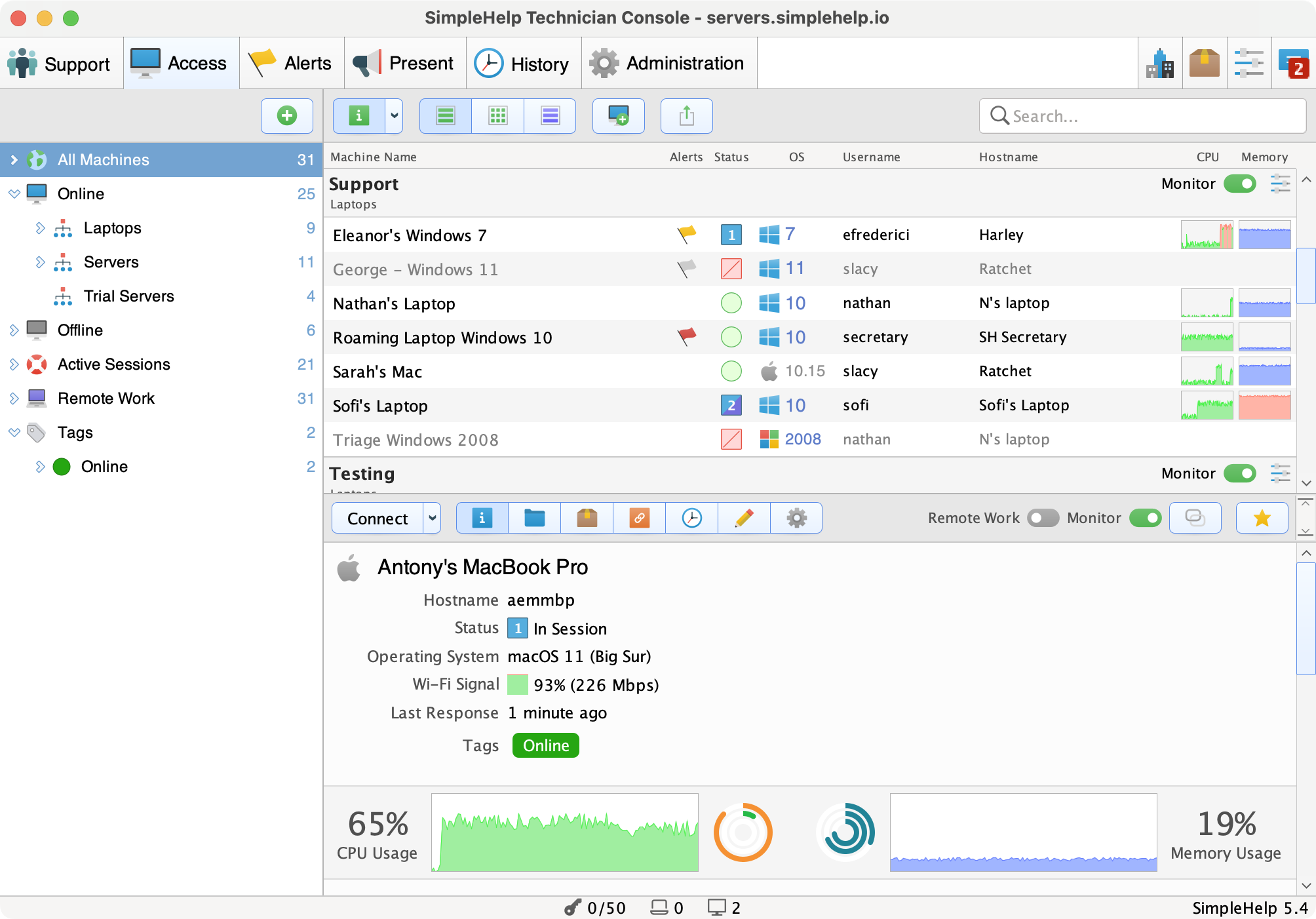Click the orange circular CPU gauge
This screenshot has height=919, width=1316.
743,832
